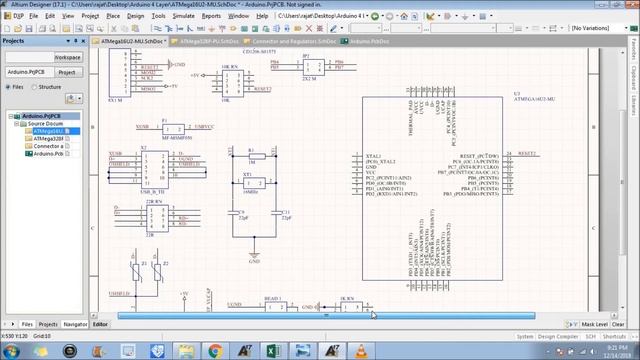Open Chrome from the Windows taskbar
640x360 pixels.
click(215, 351)
